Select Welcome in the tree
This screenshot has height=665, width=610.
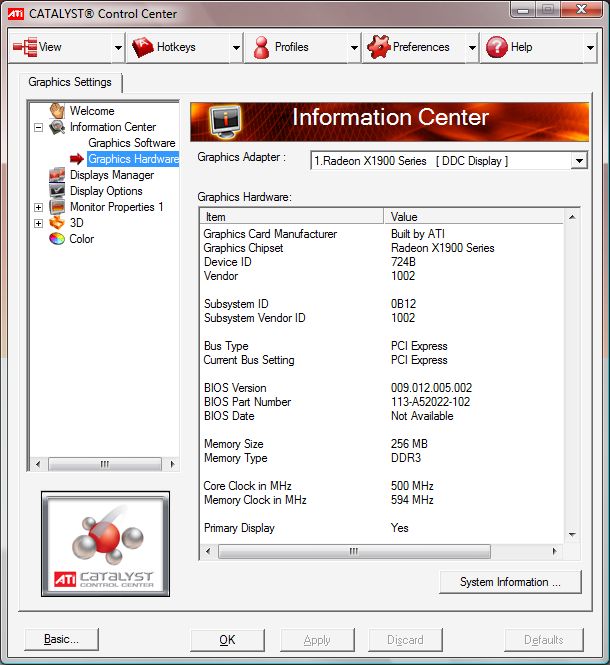coord(92,111)
